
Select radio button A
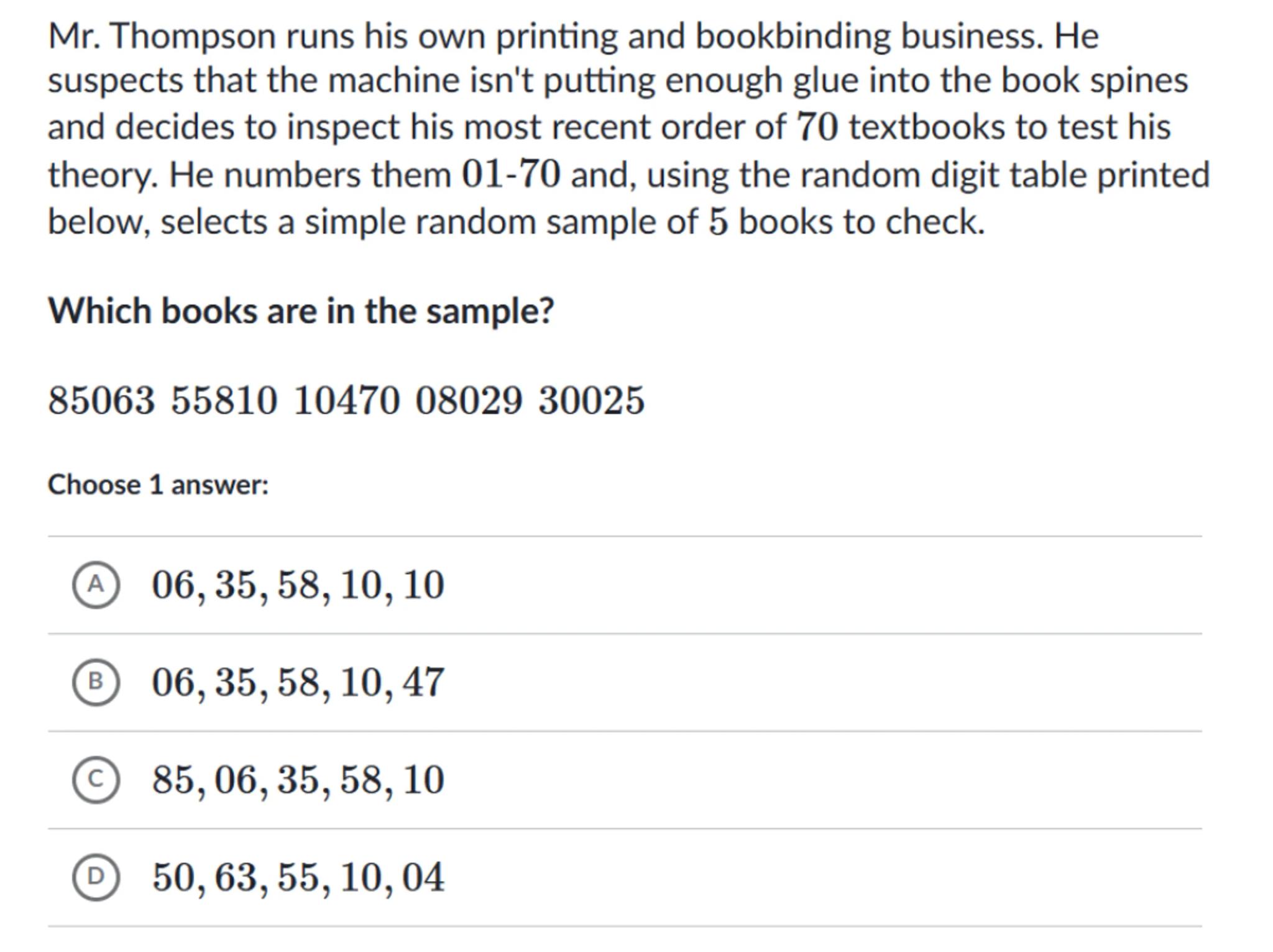click(x=95, y=584)
